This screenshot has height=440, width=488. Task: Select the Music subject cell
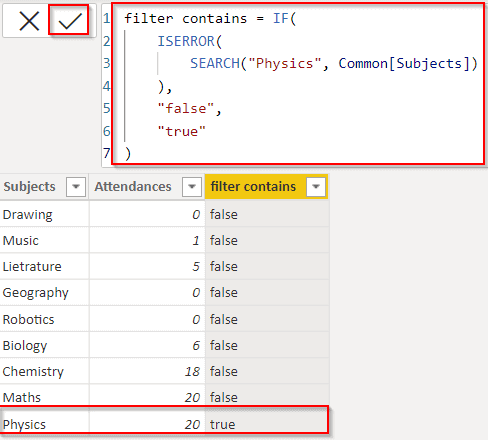[x=44, y=240]
